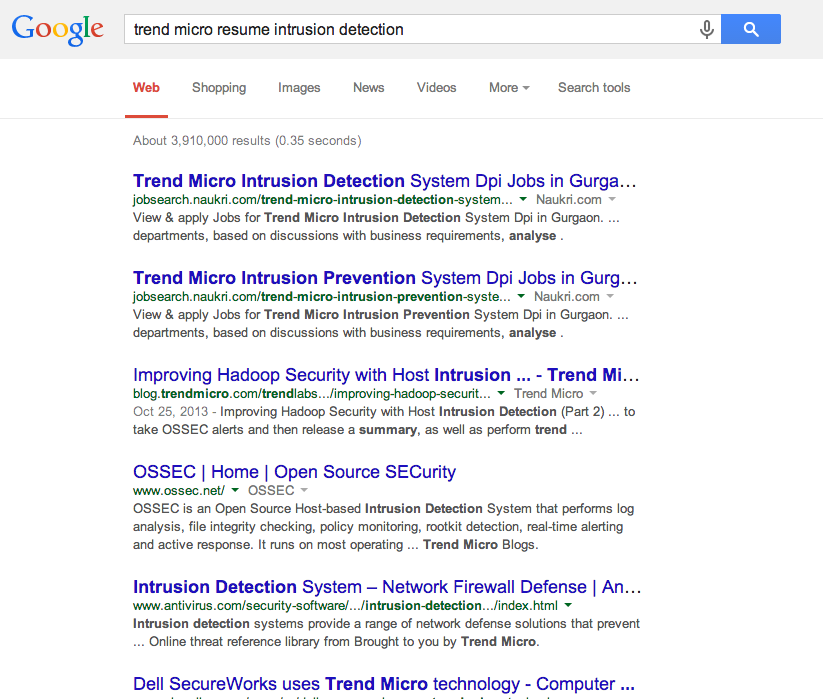Switch to the Shopping tab
This screenshot has width=823, height=699.
tap(219, 88)
